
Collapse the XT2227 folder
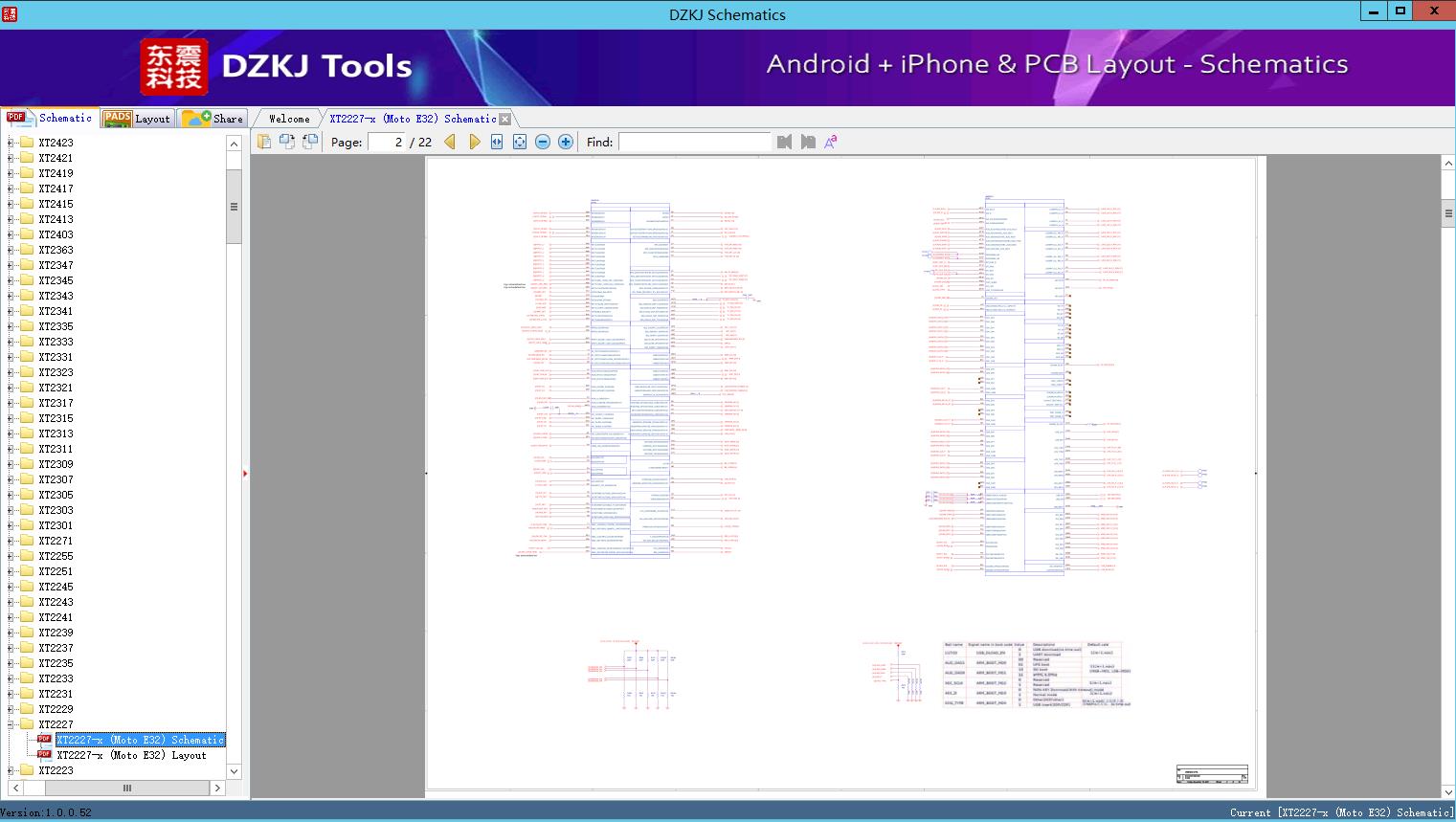point(10,724)
